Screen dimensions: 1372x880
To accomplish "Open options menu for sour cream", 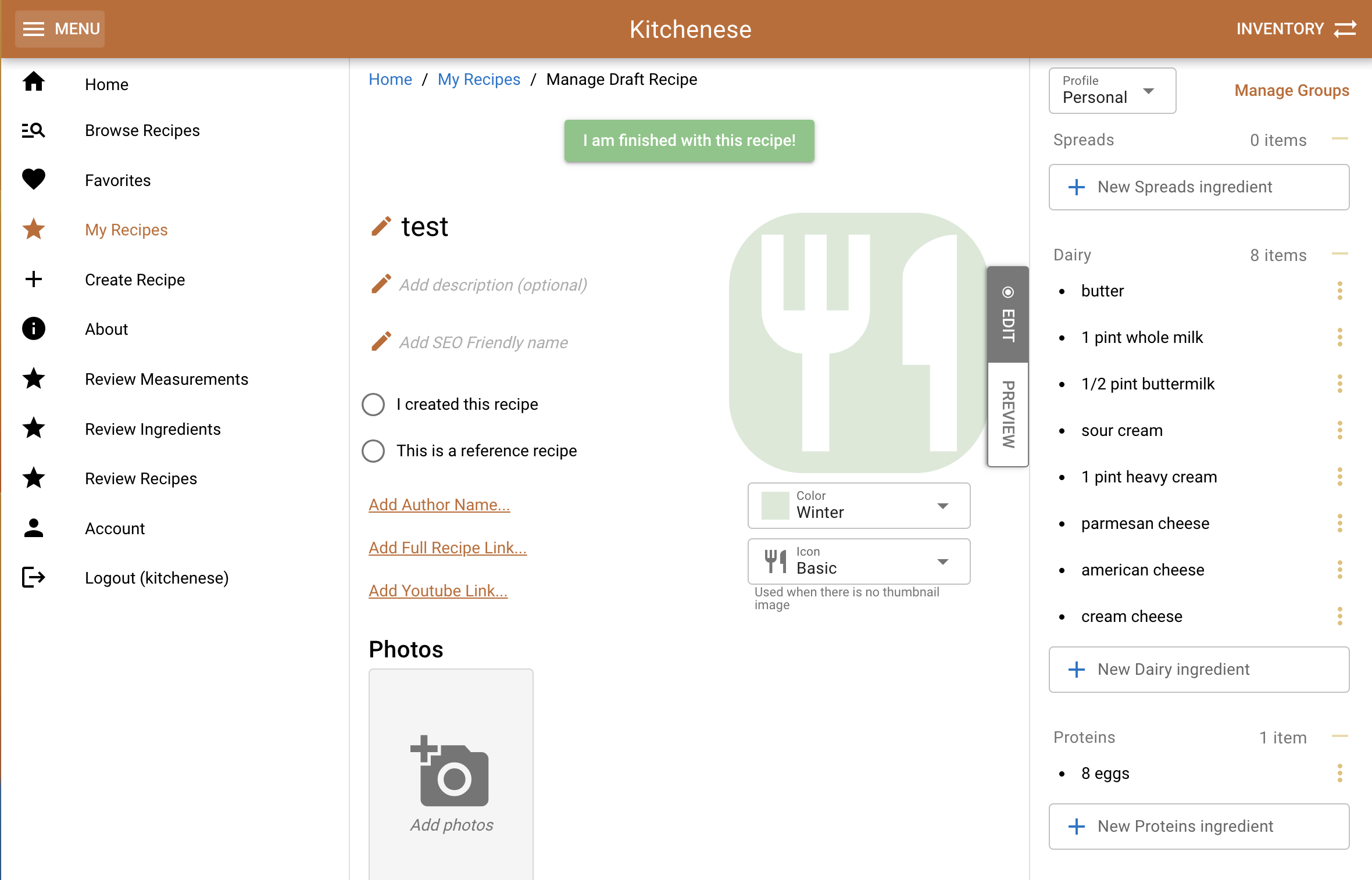I will [1340, 430].
